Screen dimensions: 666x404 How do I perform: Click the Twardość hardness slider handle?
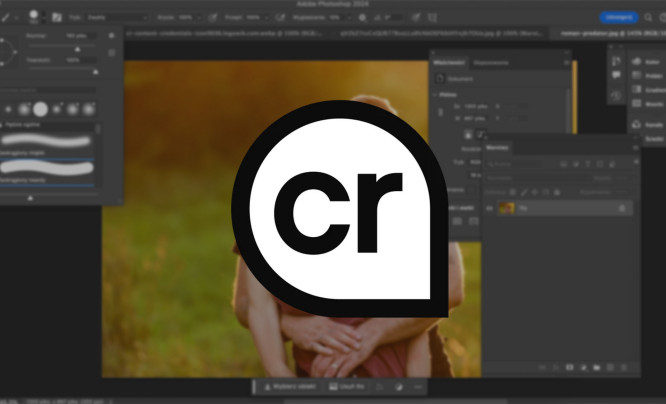(96, 72)
